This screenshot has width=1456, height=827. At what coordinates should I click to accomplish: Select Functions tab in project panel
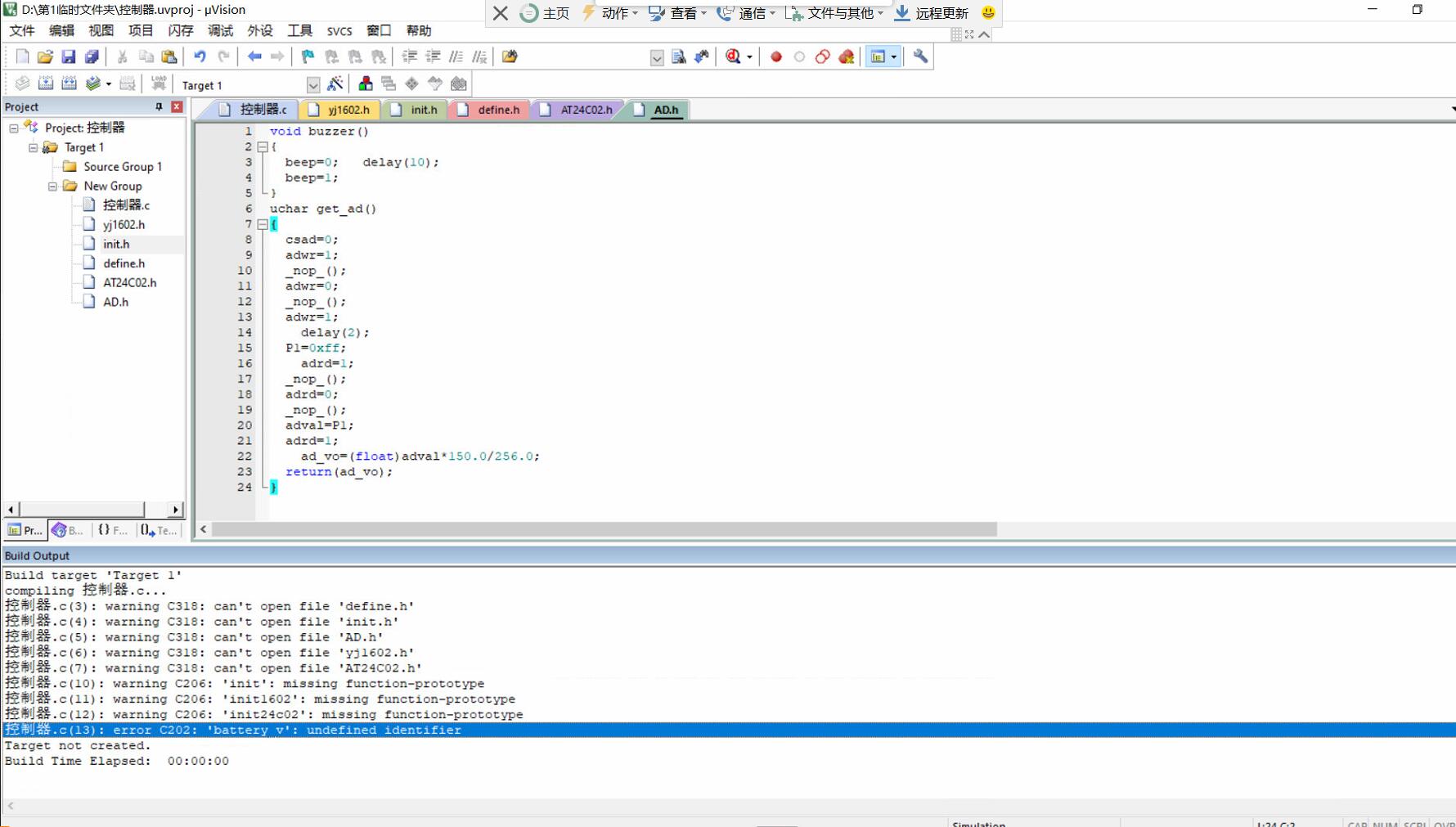click(x=113, y=530)
